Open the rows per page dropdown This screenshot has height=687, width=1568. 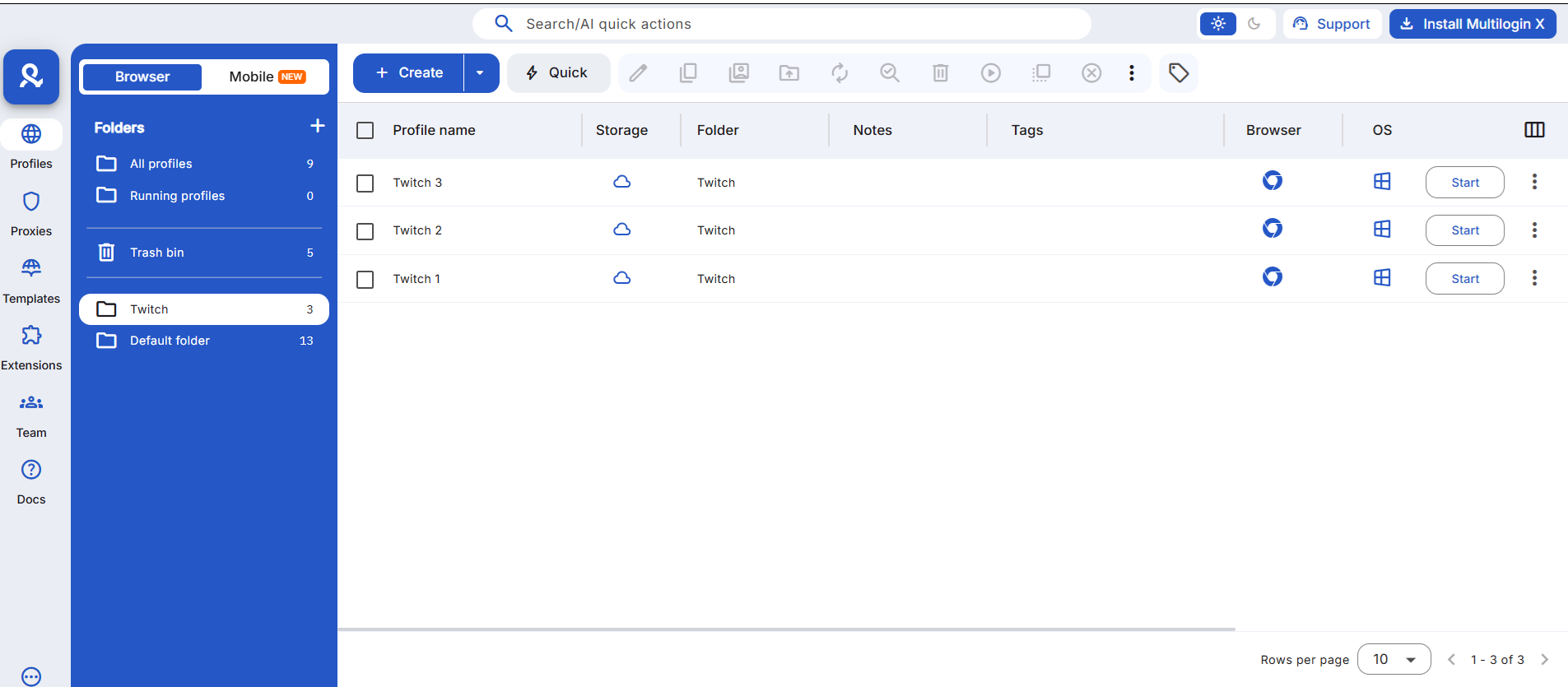tap(1394, 659)
